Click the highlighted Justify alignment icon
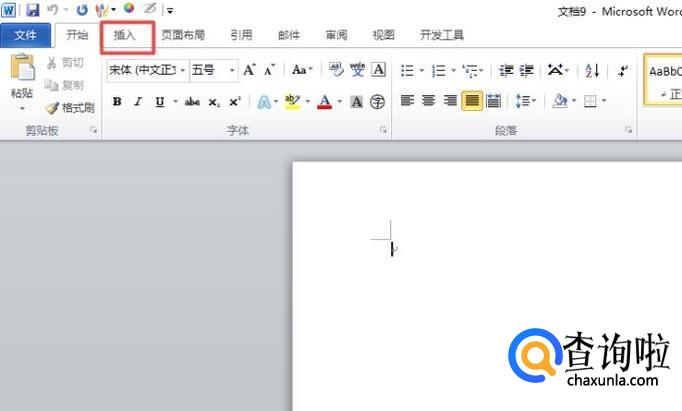Image resolution: width=682 pixels, height=411 pixels. pos(472,101)
